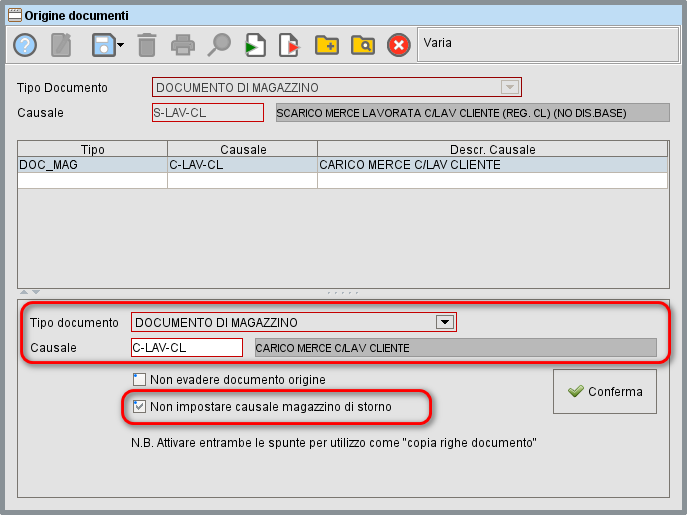This screenshot has width=687, height=515.
Task: Enable 'Non evadere documento origine' checkbox
Action: tap(139, 380)
